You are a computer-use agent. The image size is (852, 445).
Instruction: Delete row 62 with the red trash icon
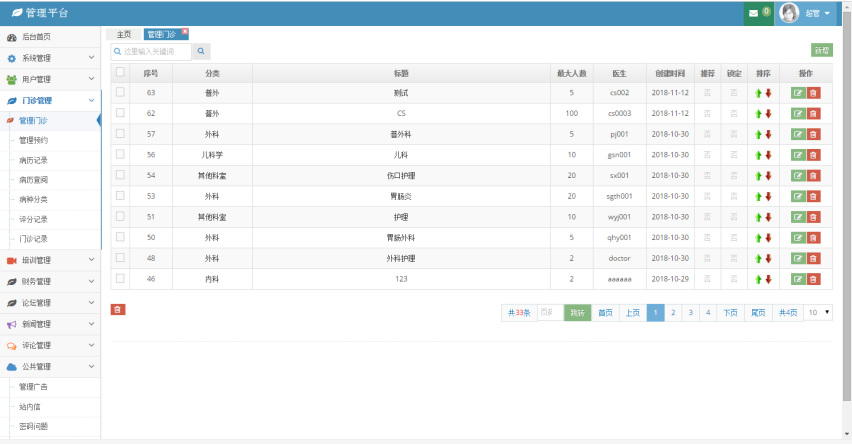click(x=813, y=114)
